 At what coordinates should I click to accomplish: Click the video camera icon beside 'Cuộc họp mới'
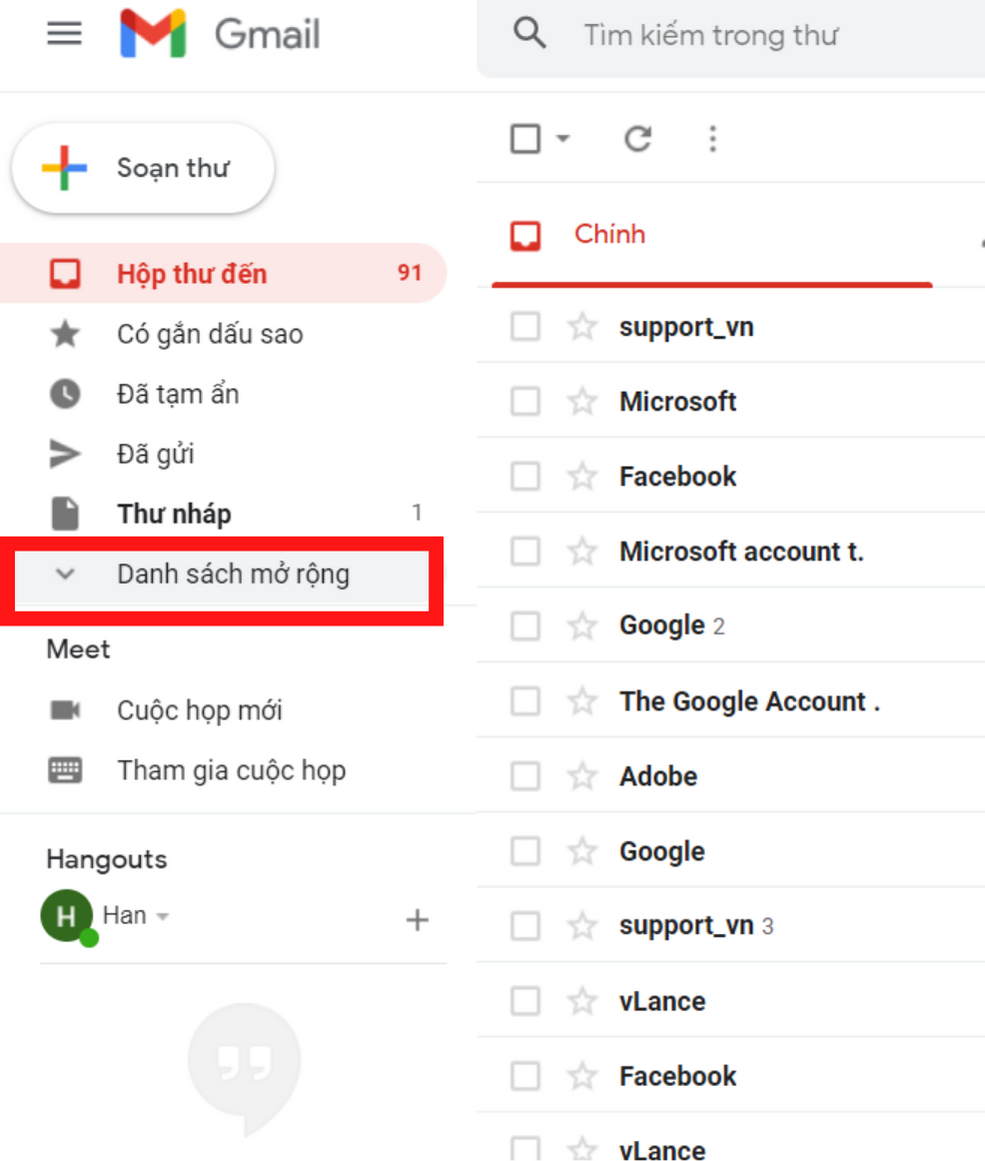[x=65, y=710]
